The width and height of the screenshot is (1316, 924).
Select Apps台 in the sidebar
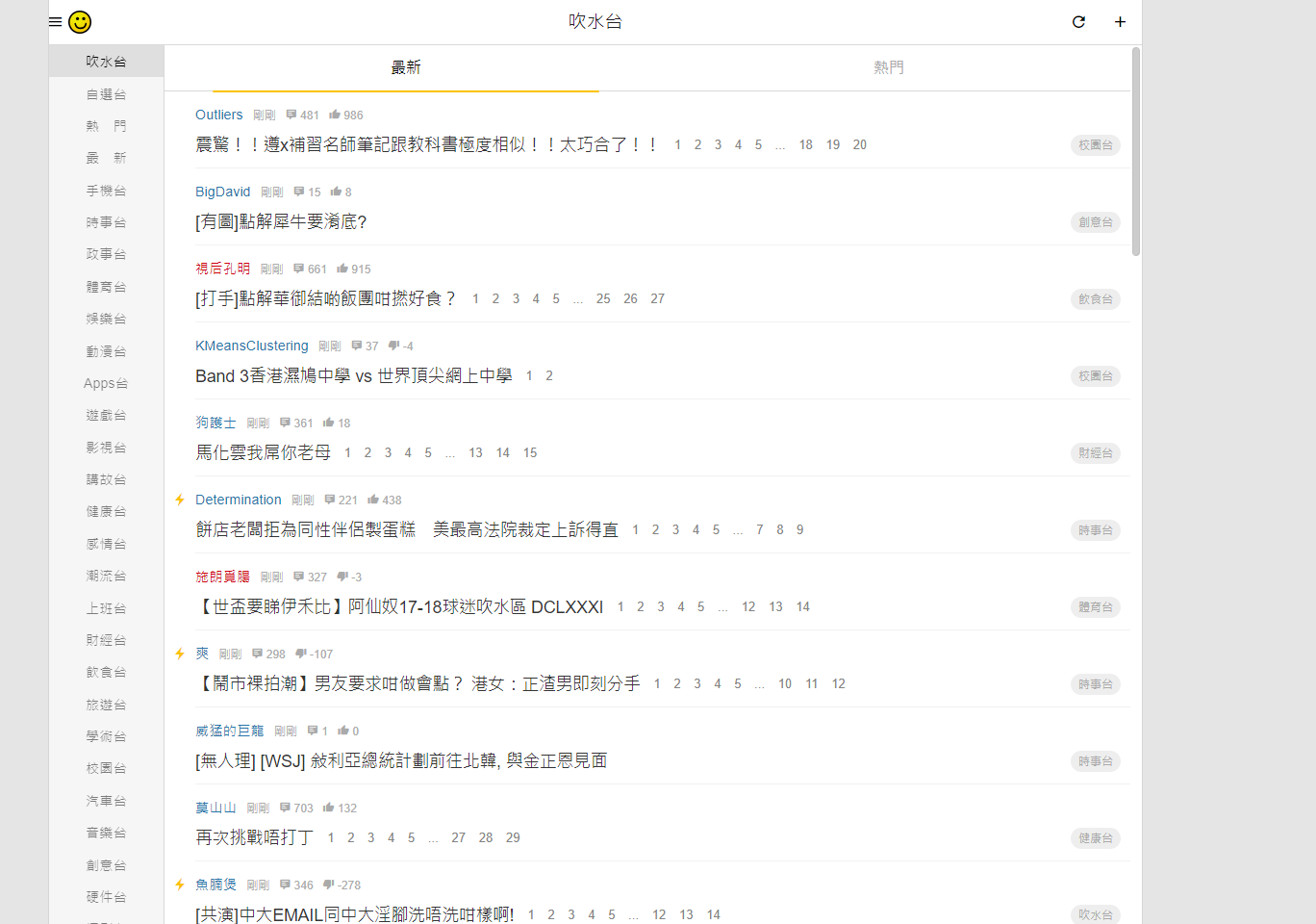(106, 383)
